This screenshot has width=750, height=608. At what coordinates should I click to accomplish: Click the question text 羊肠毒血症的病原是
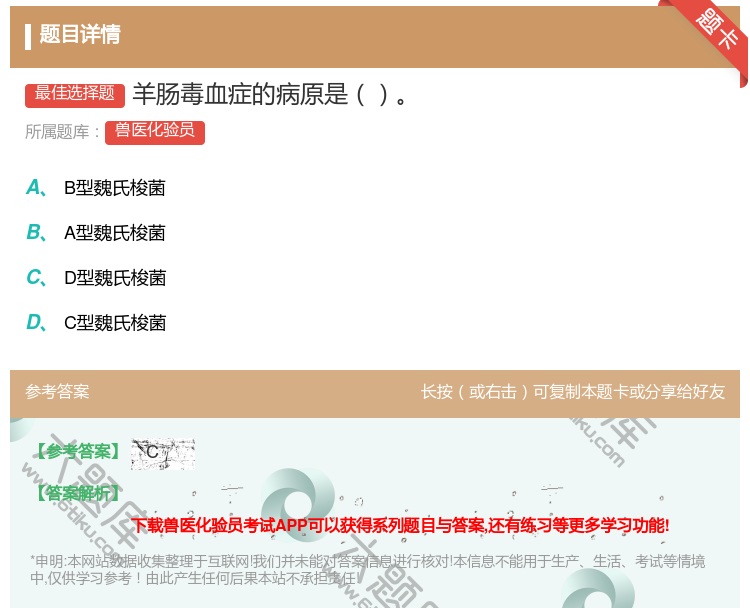[x=270, y=94]
